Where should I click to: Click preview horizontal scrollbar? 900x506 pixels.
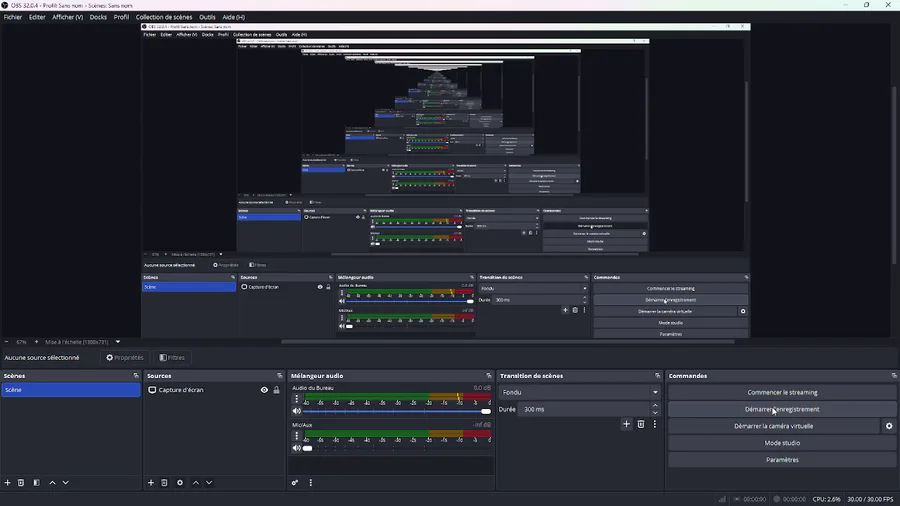pos(507,342)
